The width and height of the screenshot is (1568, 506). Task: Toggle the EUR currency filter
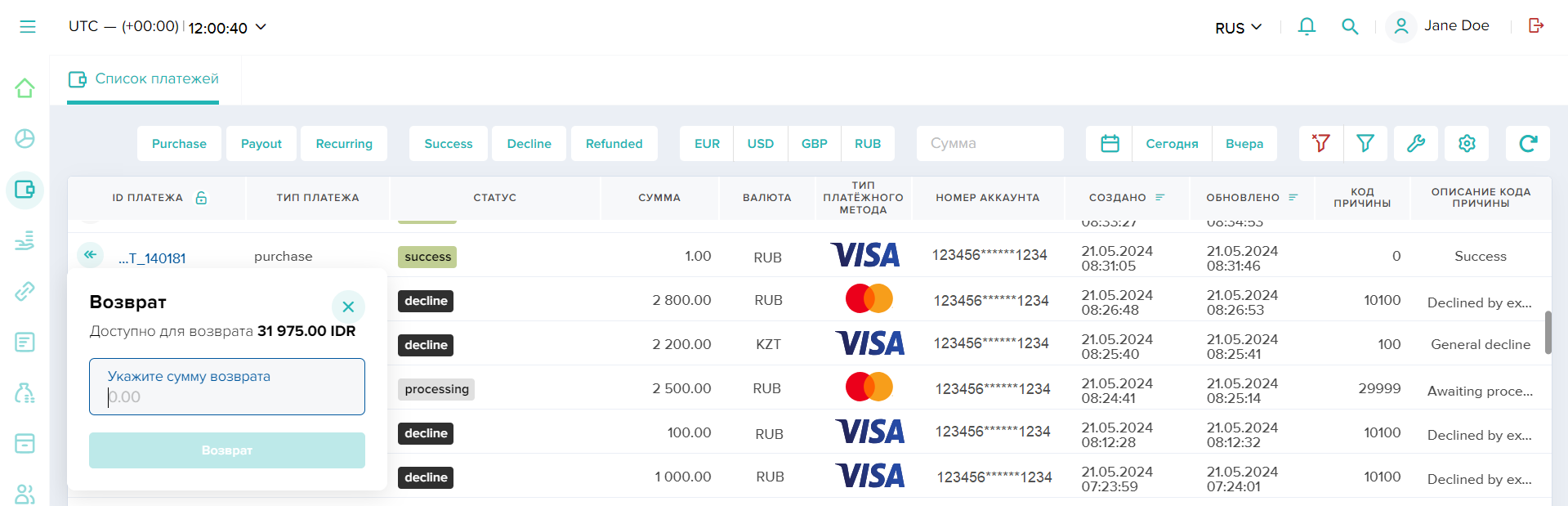pyautogui.click(x=707, y=144)
